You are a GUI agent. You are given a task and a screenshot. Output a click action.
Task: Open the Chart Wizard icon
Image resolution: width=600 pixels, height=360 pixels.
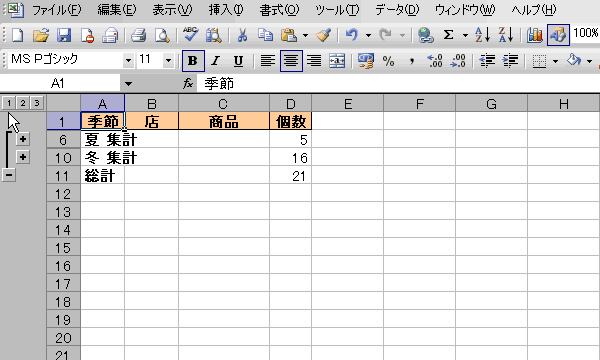535,35
